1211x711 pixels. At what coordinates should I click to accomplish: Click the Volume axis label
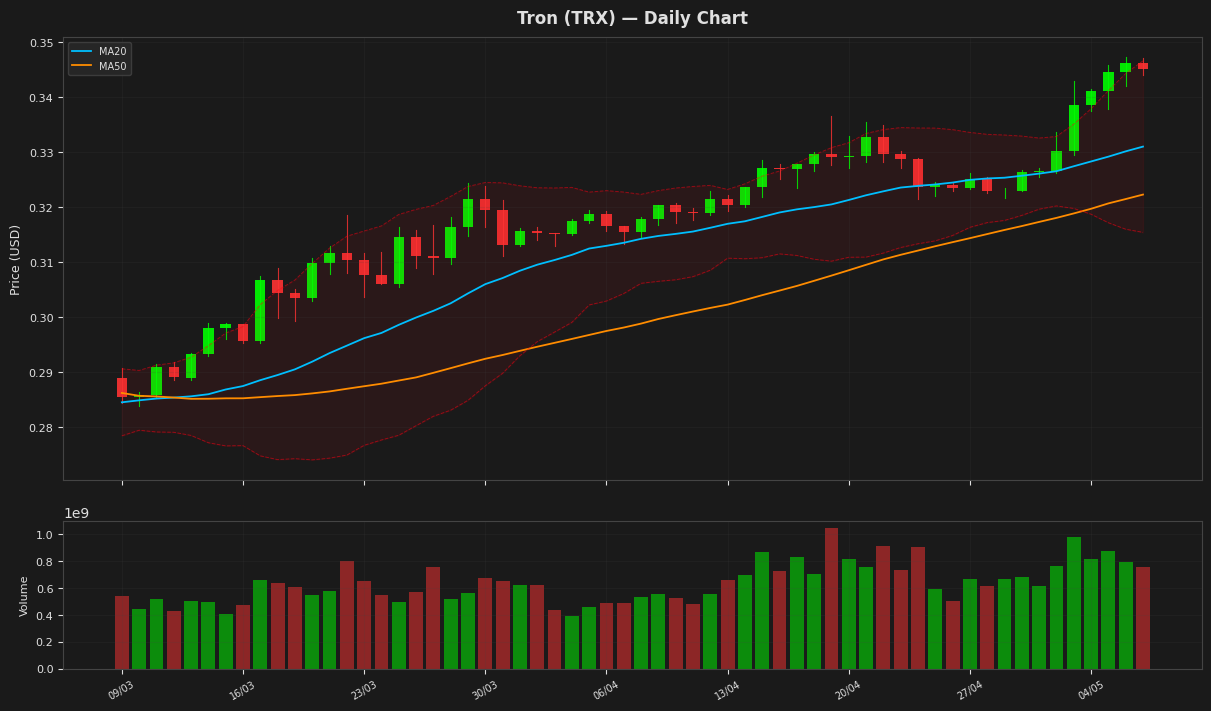[x=24, y=596]
